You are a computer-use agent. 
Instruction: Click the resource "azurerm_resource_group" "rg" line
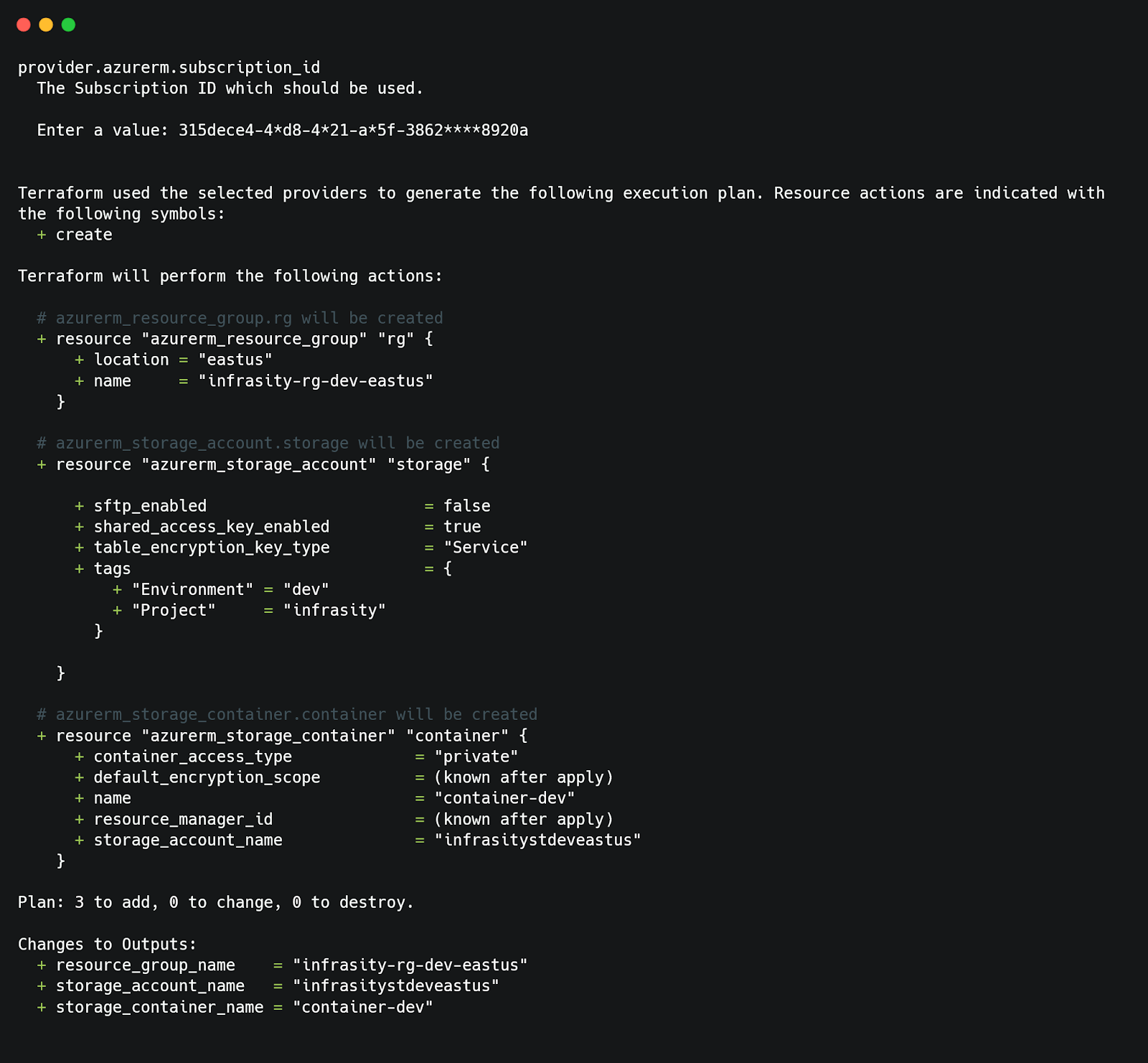(x=235, y=339)
